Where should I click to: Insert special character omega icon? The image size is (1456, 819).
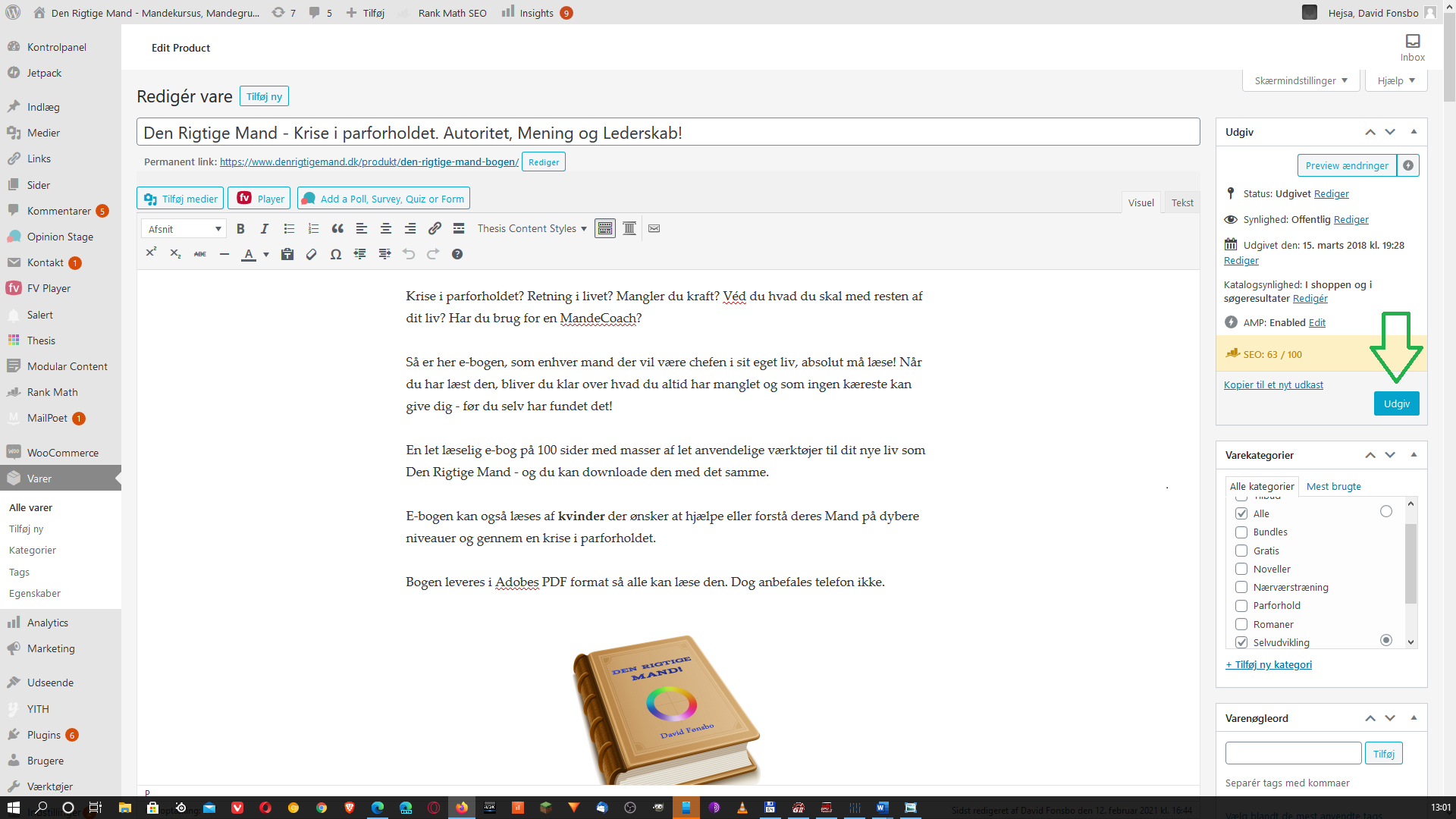tap(335, 255)
